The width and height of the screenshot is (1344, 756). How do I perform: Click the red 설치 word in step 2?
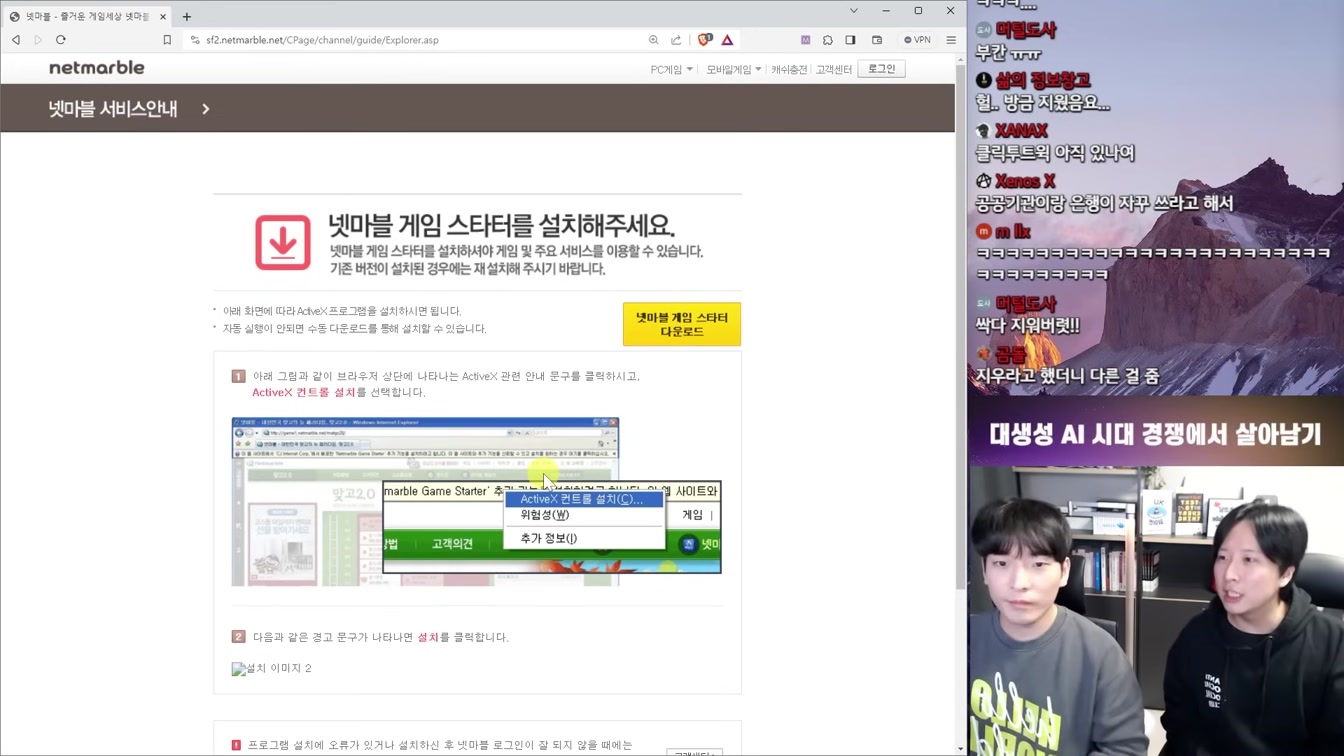(x=428, y=637)
